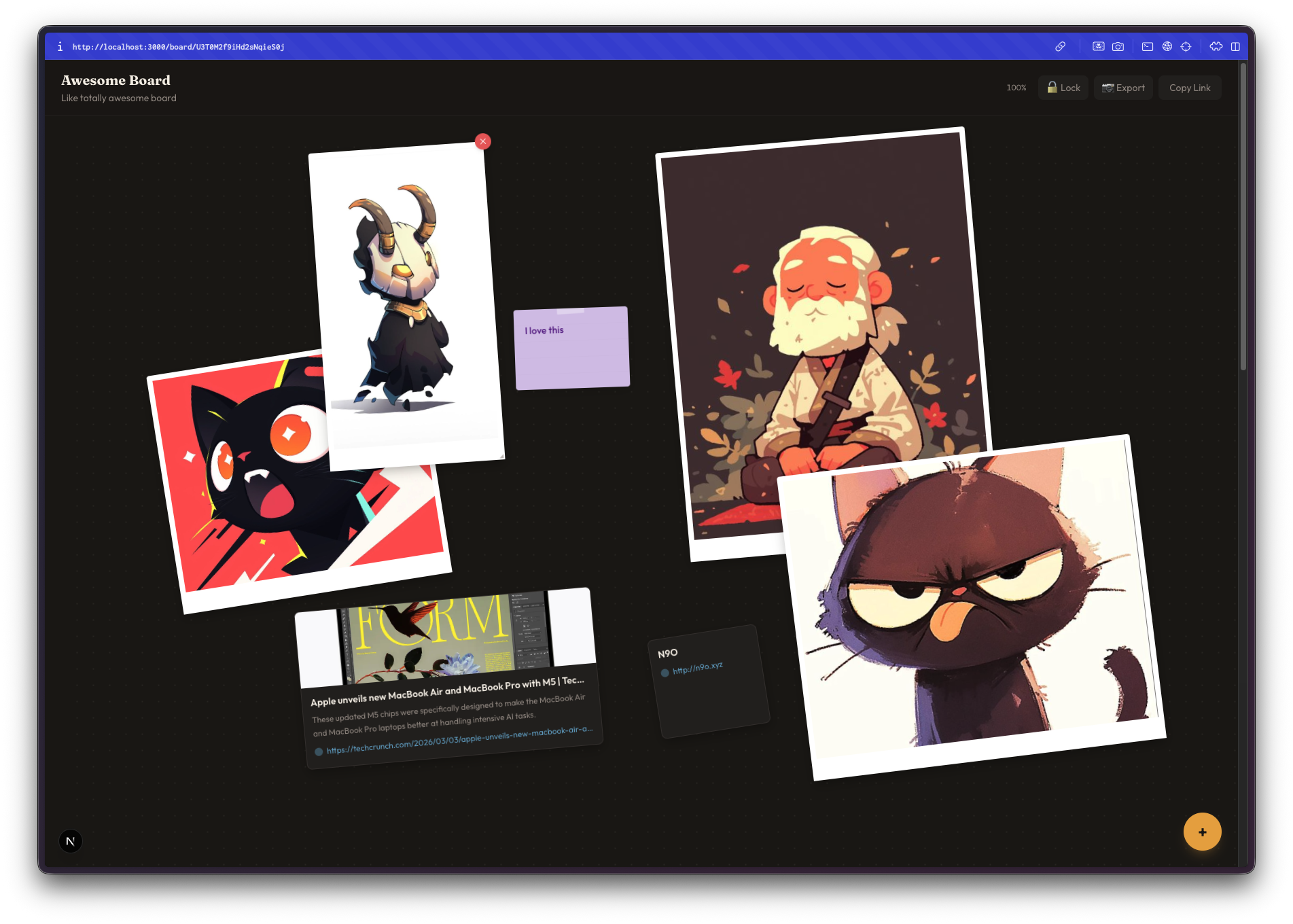The image size is (1293, 924).
Task: Open the extensions puzzle-piece icon
Action: 1216,46
